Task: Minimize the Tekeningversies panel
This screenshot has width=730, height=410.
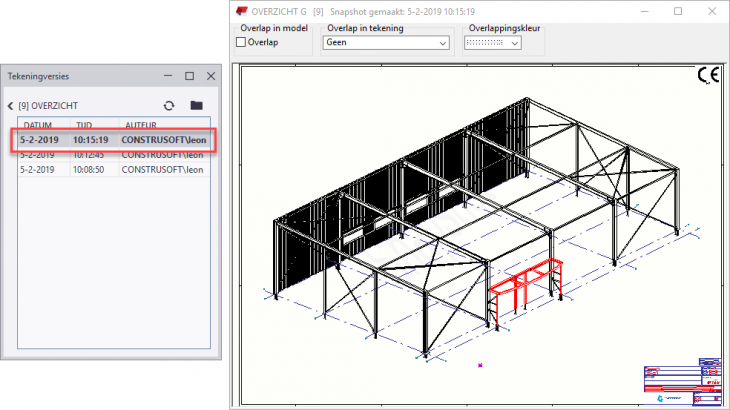Action: [167, 76]
